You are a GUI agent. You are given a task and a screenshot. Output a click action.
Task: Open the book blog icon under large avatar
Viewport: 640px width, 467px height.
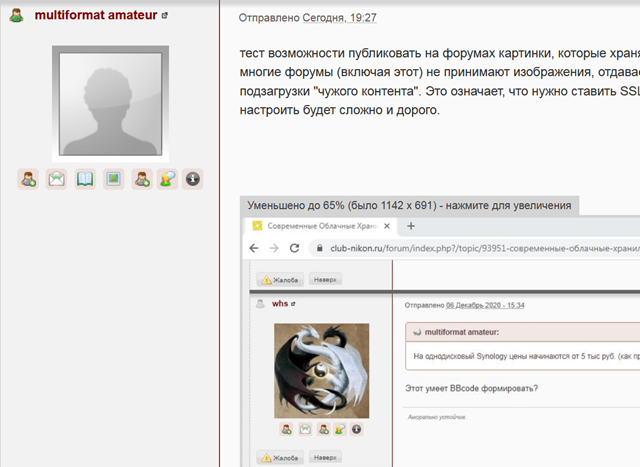click(x=85, y=179)
